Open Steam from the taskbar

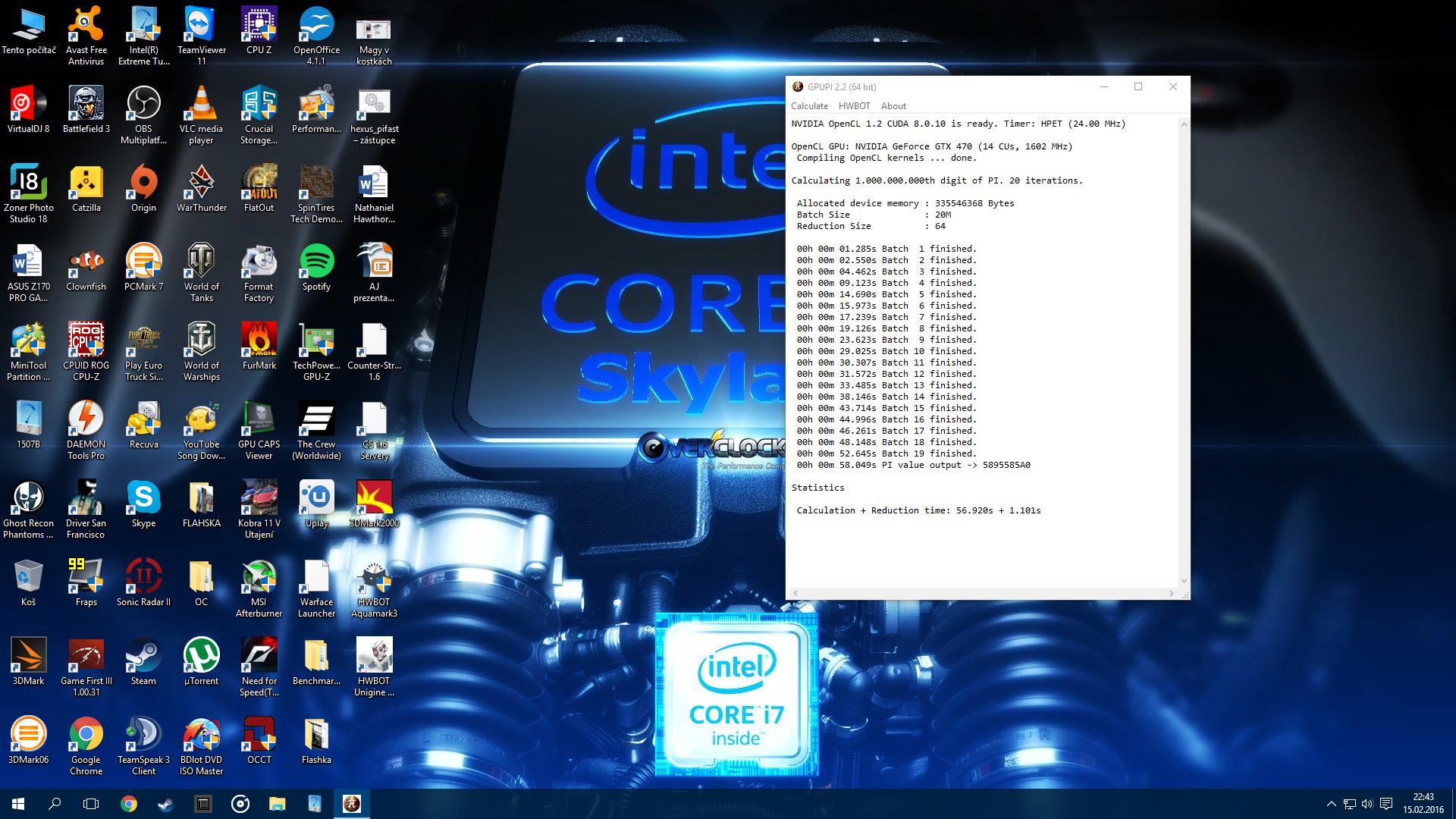pos(165,804)
